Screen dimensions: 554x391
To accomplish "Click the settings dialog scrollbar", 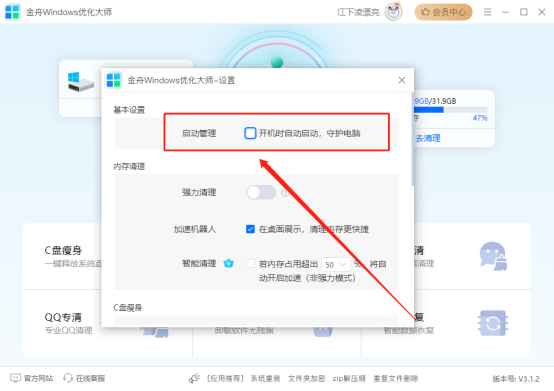I will click(412, 139).
